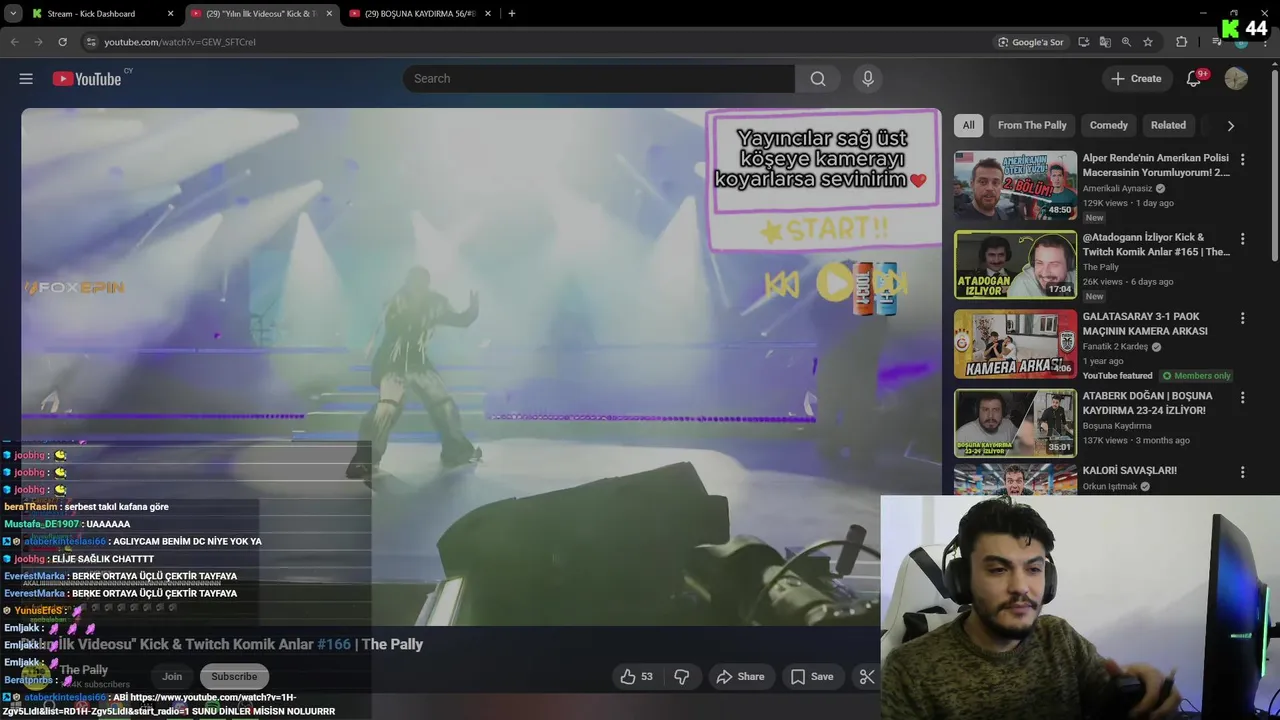The width and height of the screenshot is (1280, 720).
Task: Open Boşuna Kaydırma 23-24 İzliyor thumbnail
Action: pyautogui.click(x=1015, y=423)
